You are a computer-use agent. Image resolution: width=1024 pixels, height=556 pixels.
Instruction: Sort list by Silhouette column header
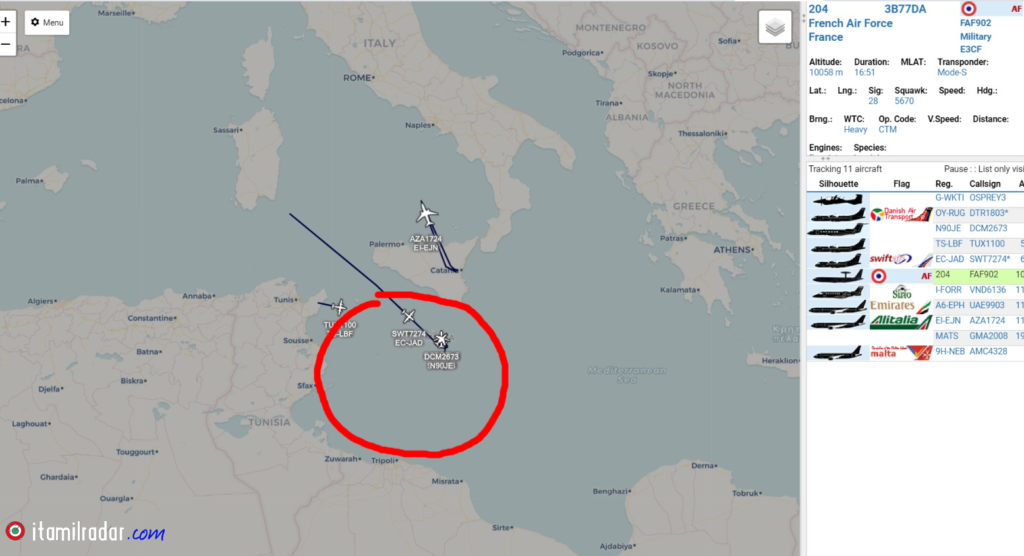tap(839, 184)
